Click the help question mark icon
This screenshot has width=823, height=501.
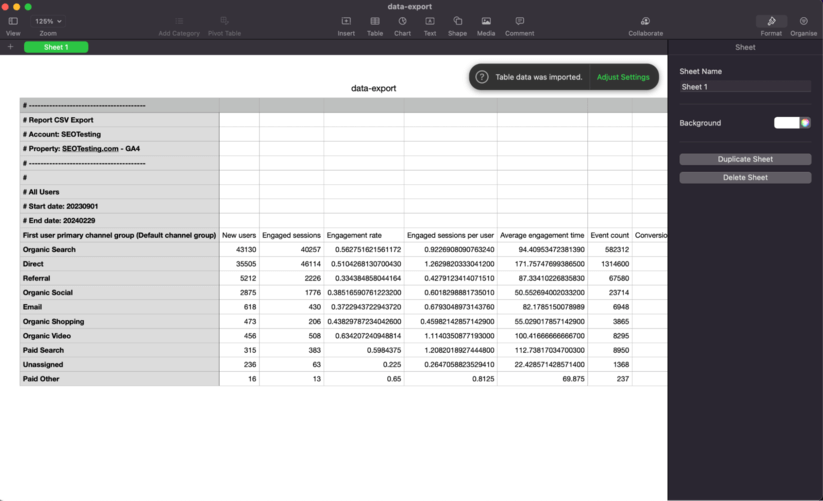point(482,77)
